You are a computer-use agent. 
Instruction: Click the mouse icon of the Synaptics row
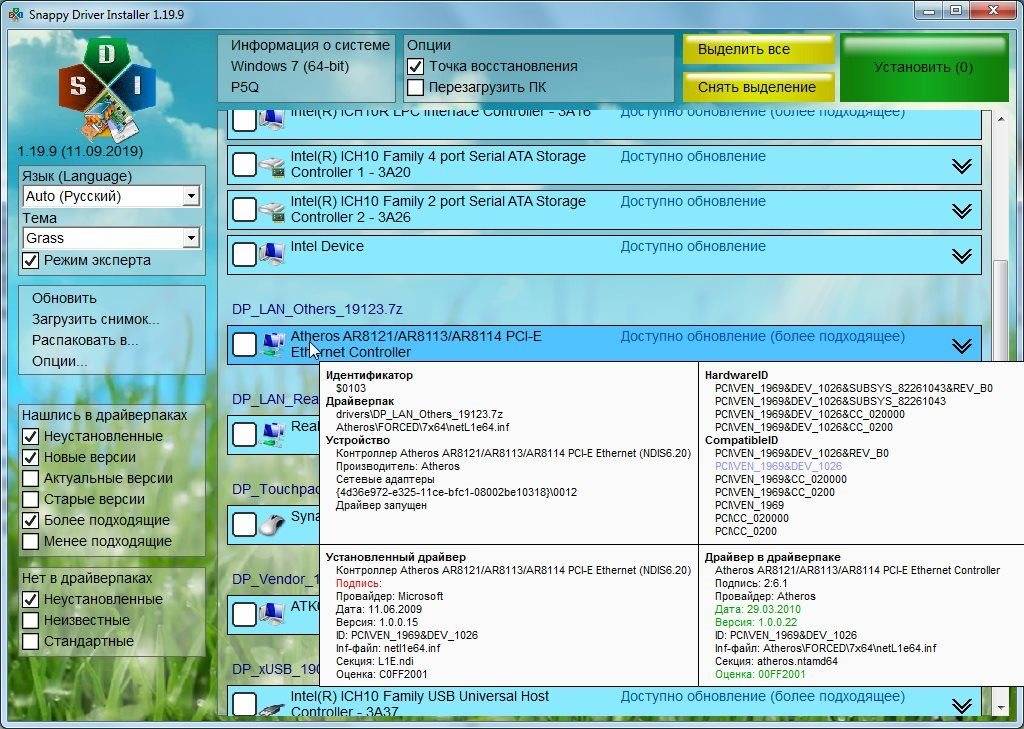(x=272, y=524)
